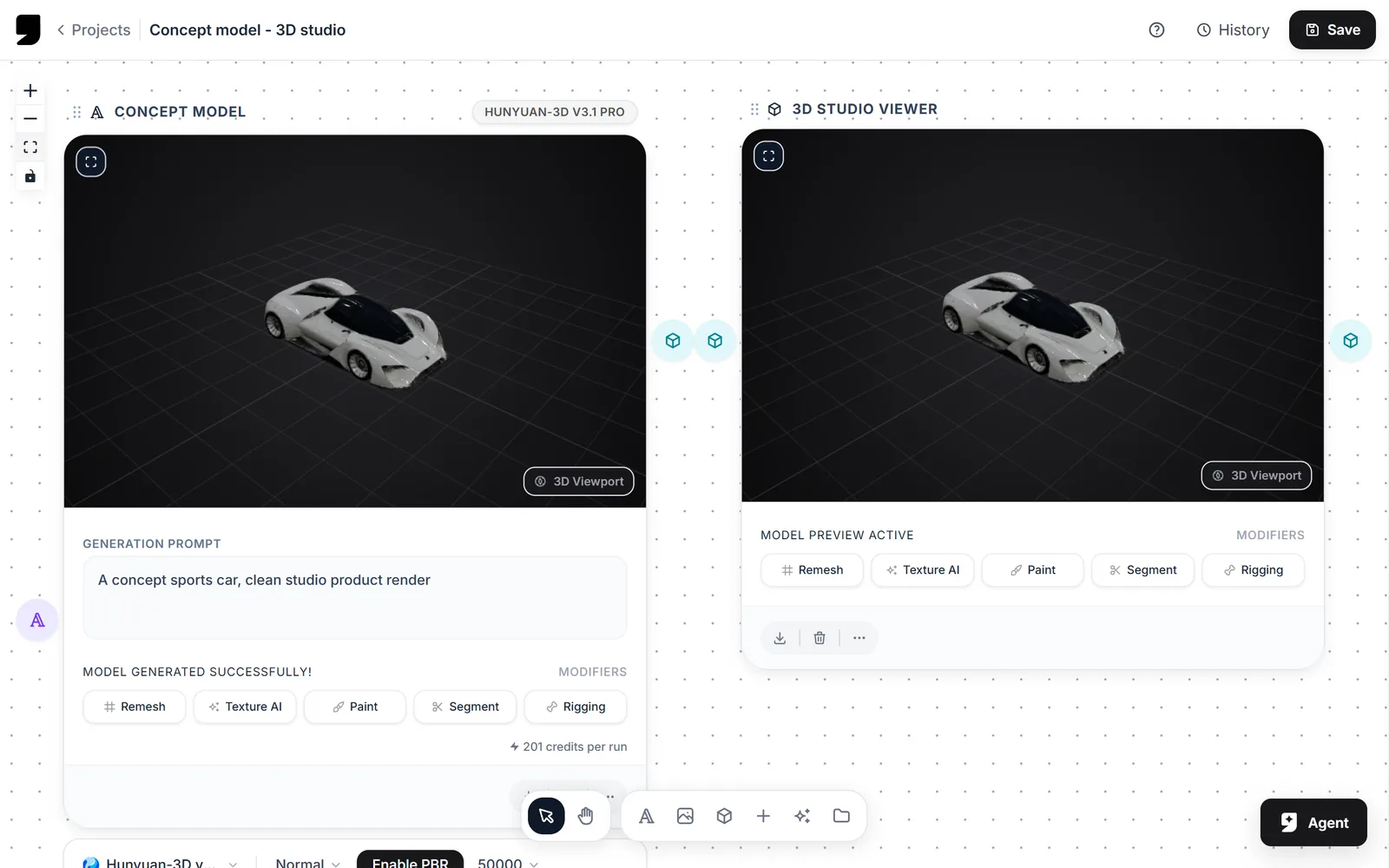The image size is (1389, 868).
Task: Zoom out of the canvas
Action: pos(30,119)
